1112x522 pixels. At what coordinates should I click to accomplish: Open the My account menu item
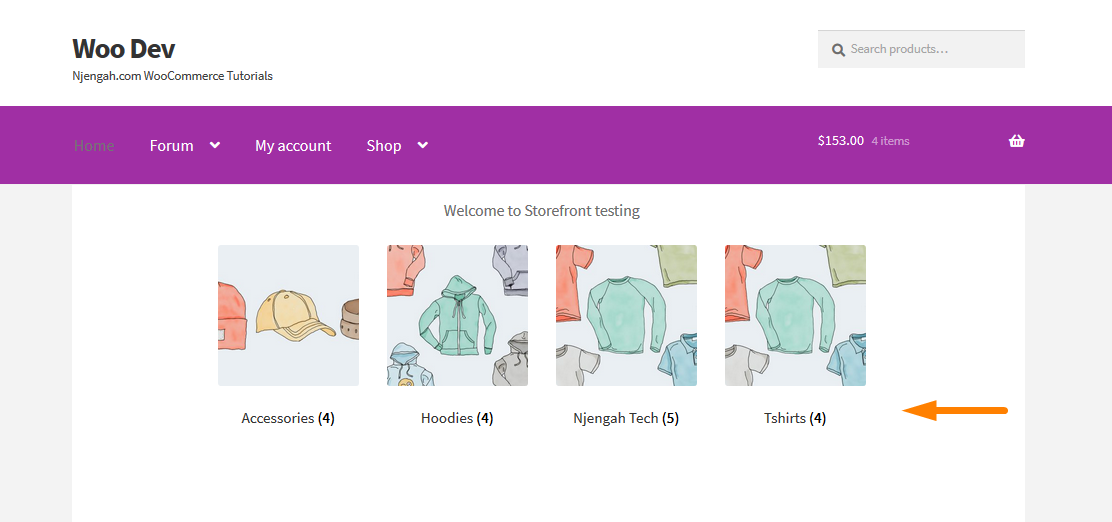(293, 145)
